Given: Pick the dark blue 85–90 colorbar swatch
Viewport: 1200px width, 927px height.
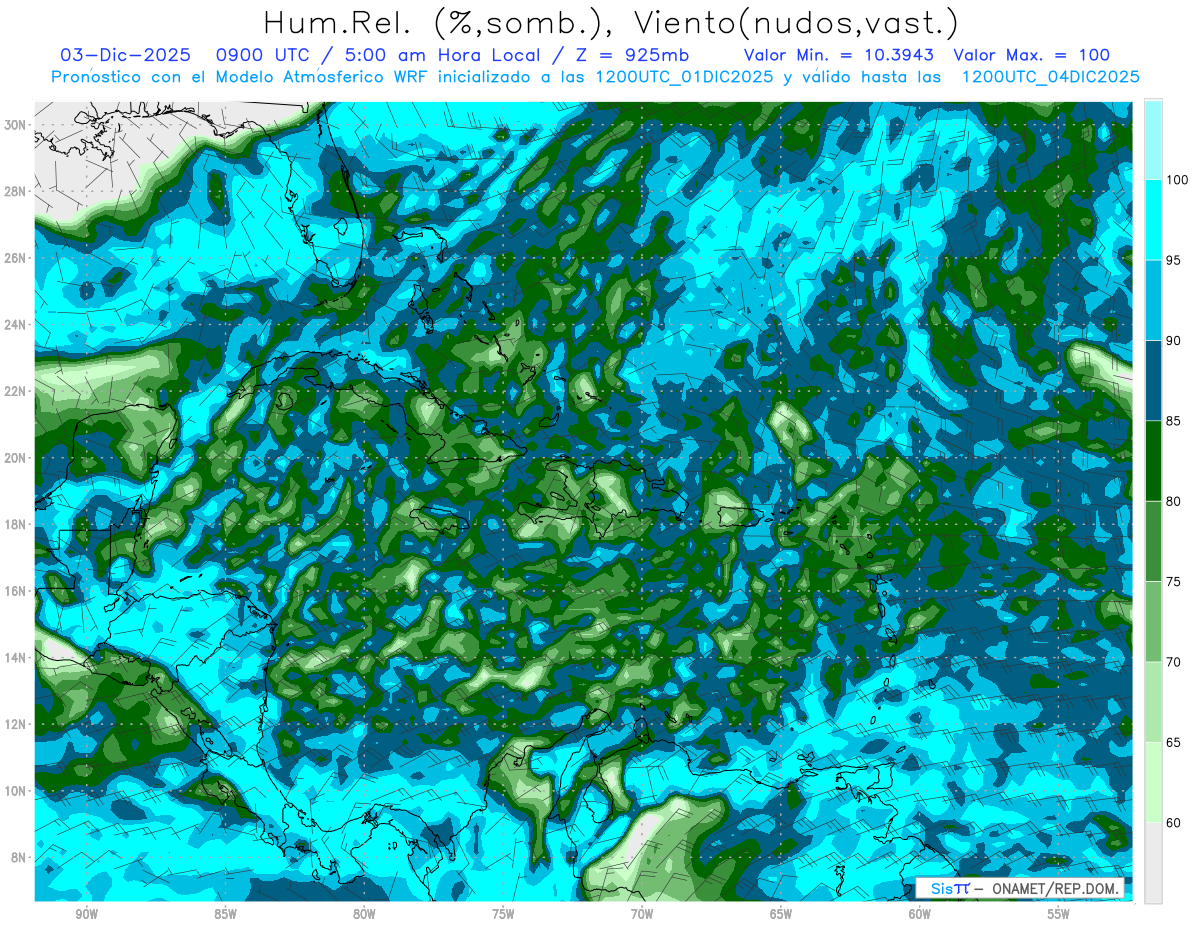Looking at the screenshot, I should point(1153,381).
